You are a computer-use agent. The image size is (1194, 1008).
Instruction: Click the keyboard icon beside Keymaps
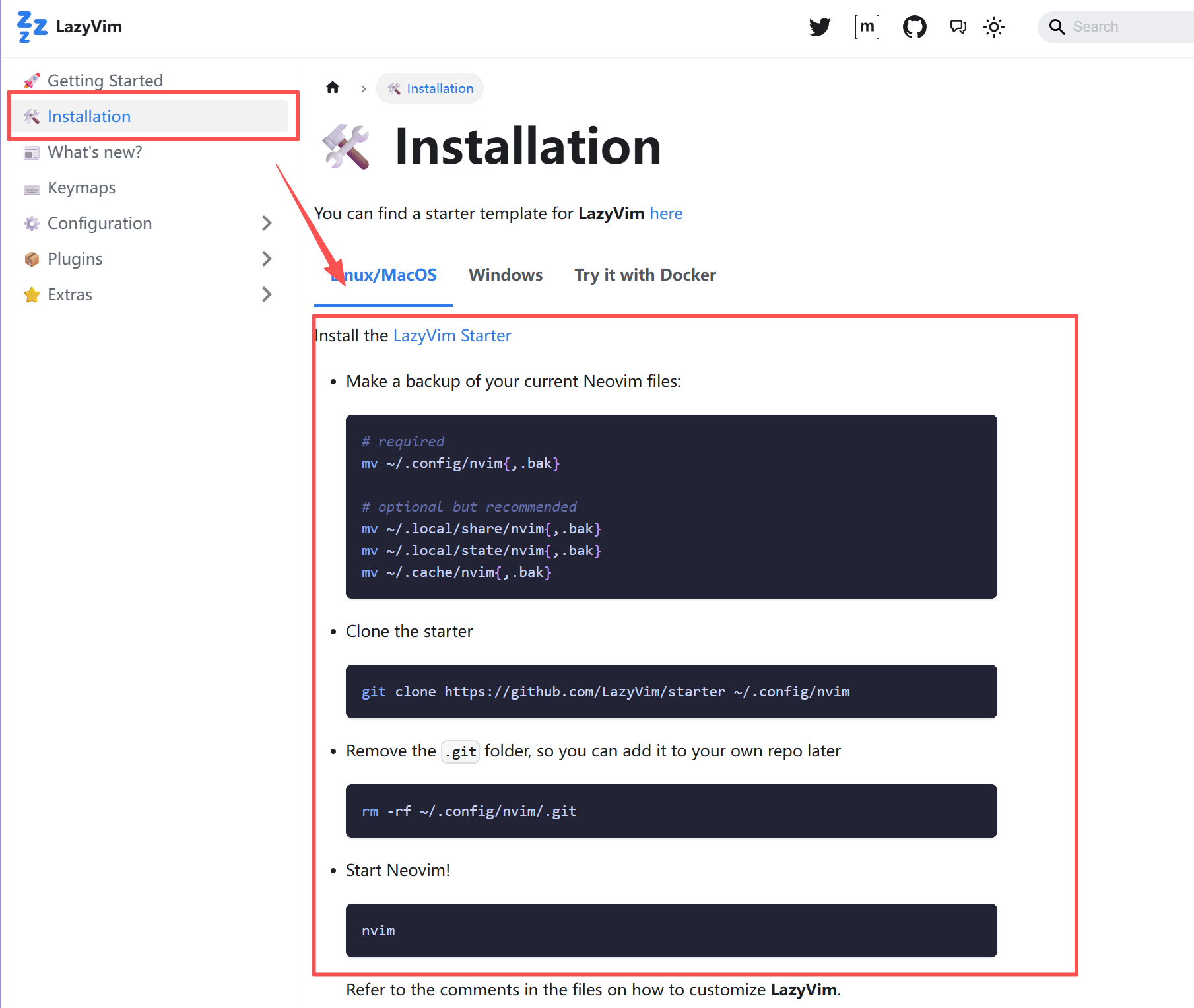click(x=32, y=189)
